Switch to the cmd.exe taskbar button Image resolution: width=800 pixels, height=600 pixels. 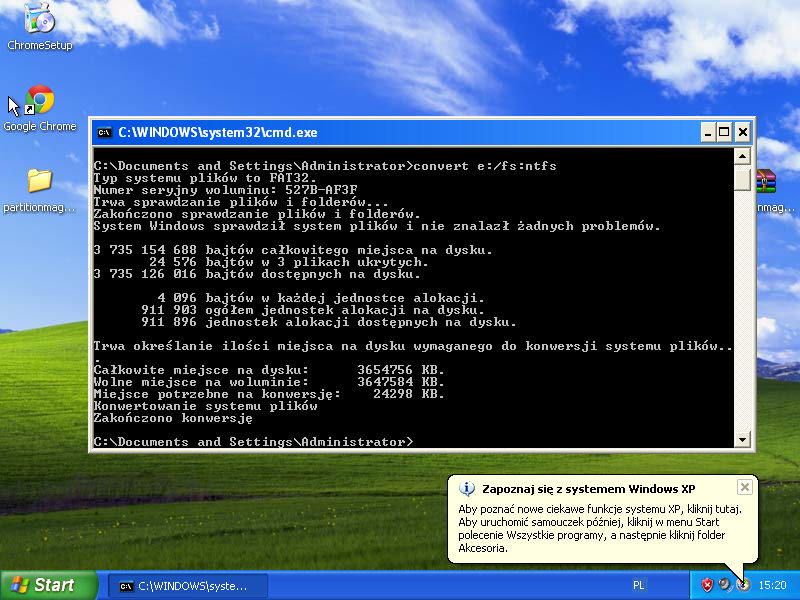click(x=190, y=585)
